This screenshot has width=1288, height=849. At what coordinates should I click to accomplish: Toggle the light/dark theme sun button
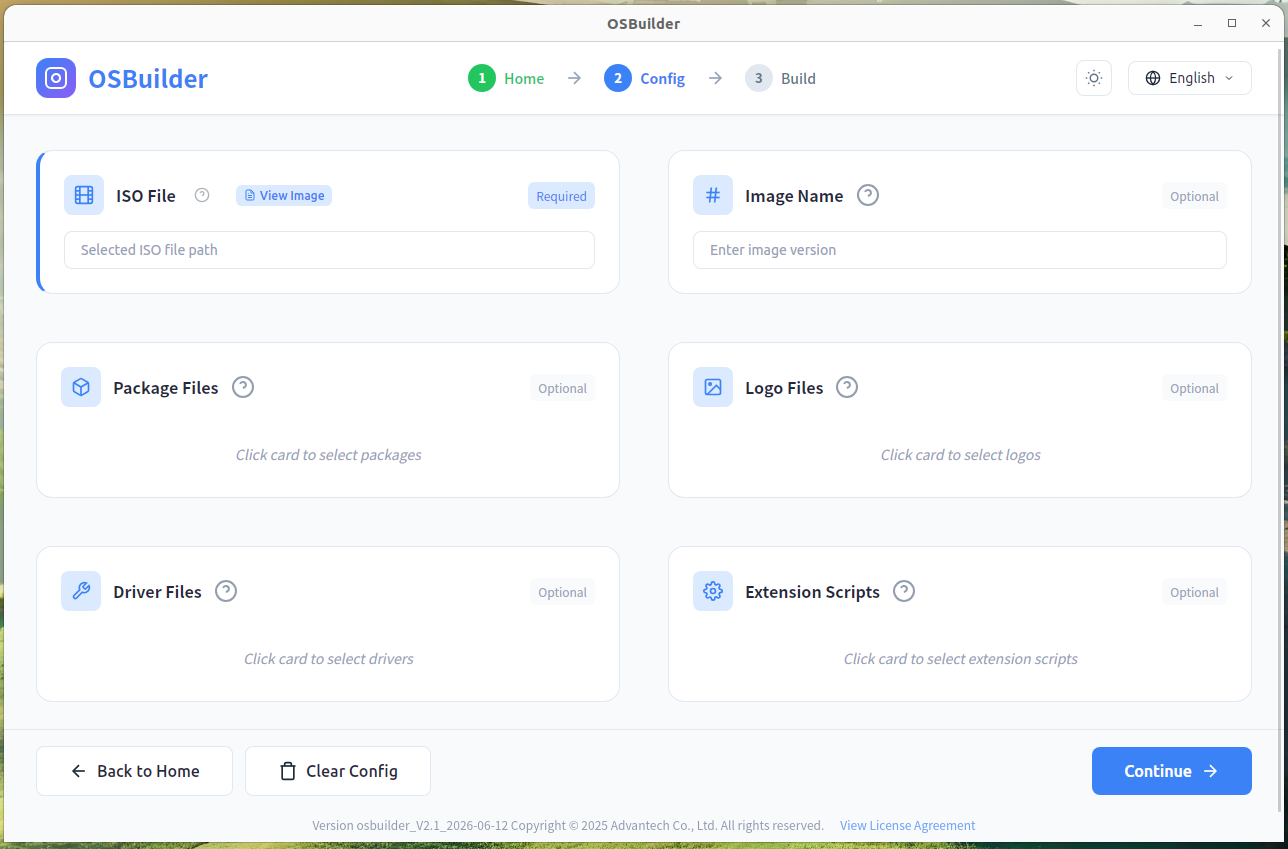pyautogui.click(x=1094, y=78)
